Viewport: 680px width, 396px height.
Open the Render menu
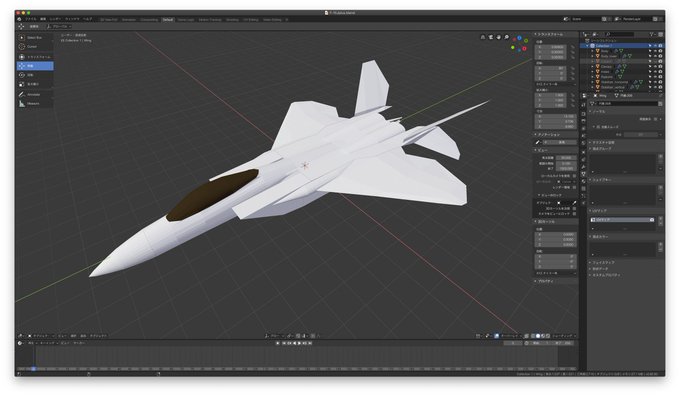click(55, 19)
